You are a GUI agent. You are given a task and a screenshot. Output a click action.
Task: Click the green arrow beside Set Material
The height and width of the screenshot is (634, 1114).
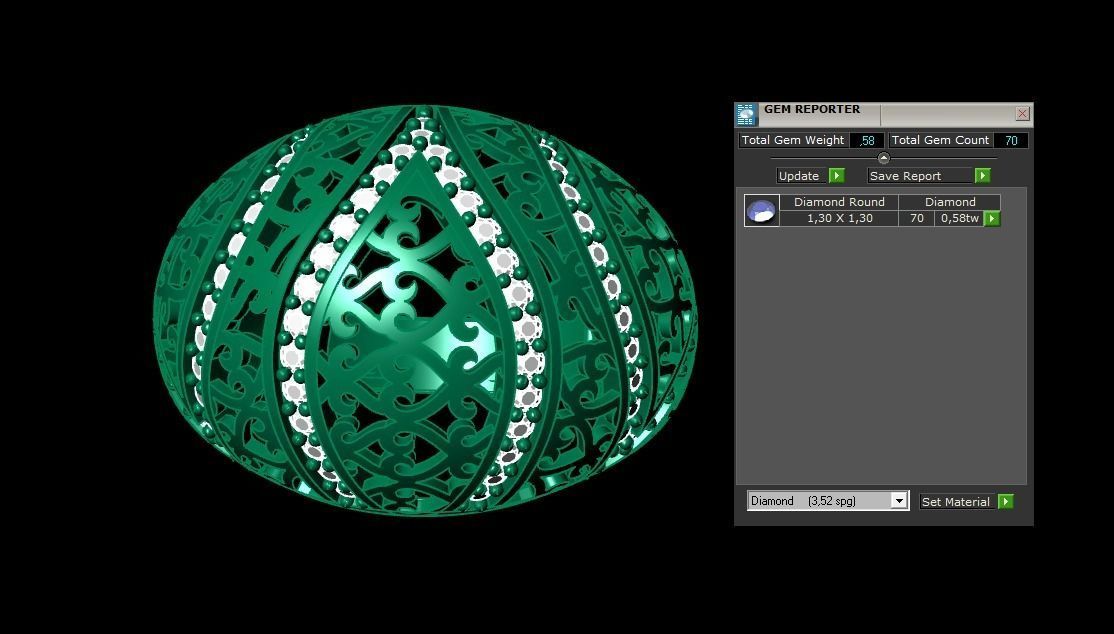coord(1006,502)
